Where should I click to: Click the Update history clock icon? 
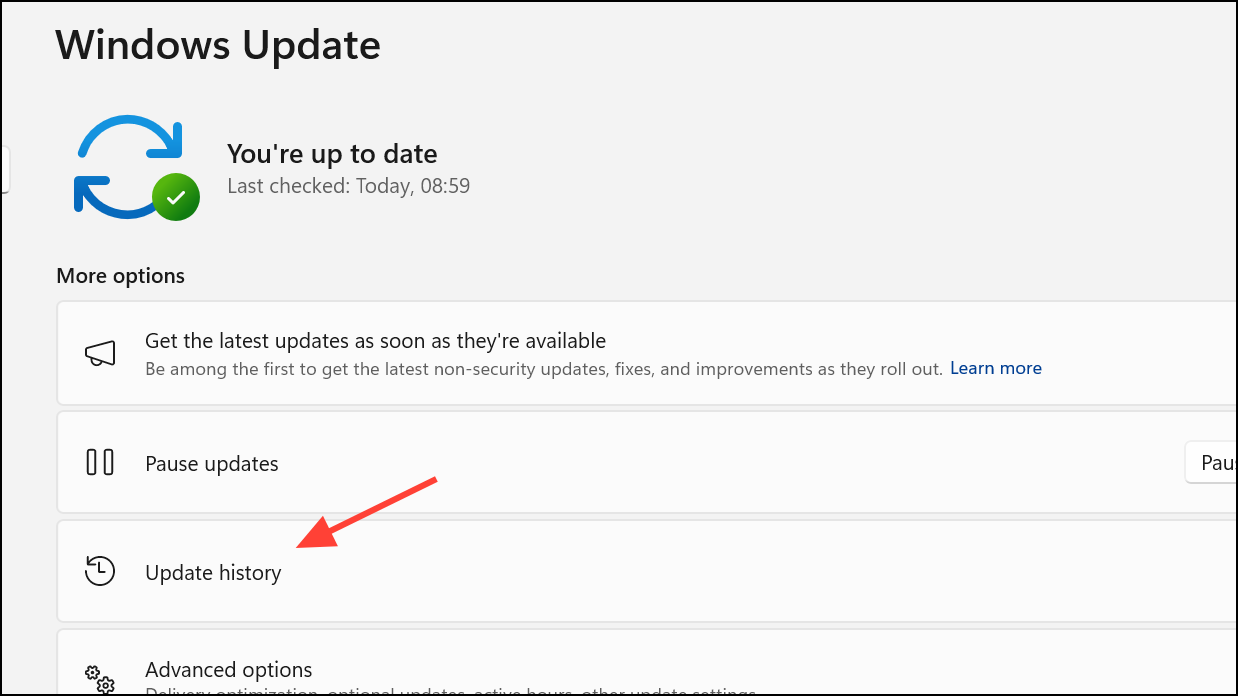click(100, 572)
